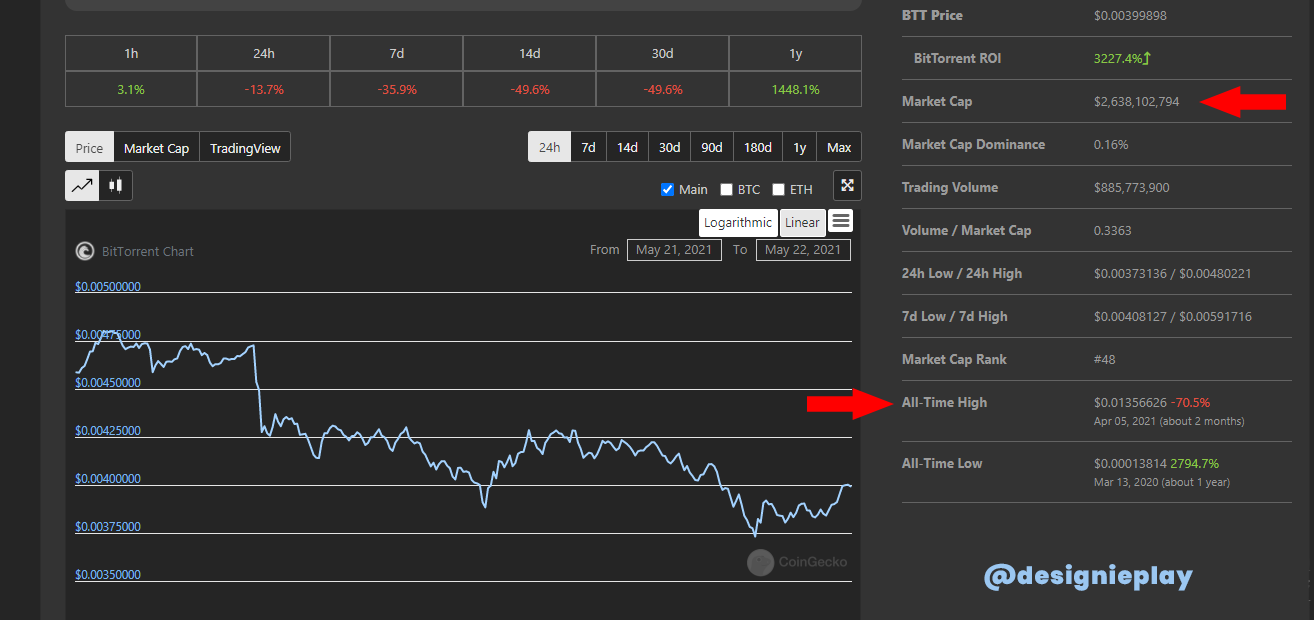Click the 1h change value 3.1%
The image size is (1314, 620).
coord(131,89)
